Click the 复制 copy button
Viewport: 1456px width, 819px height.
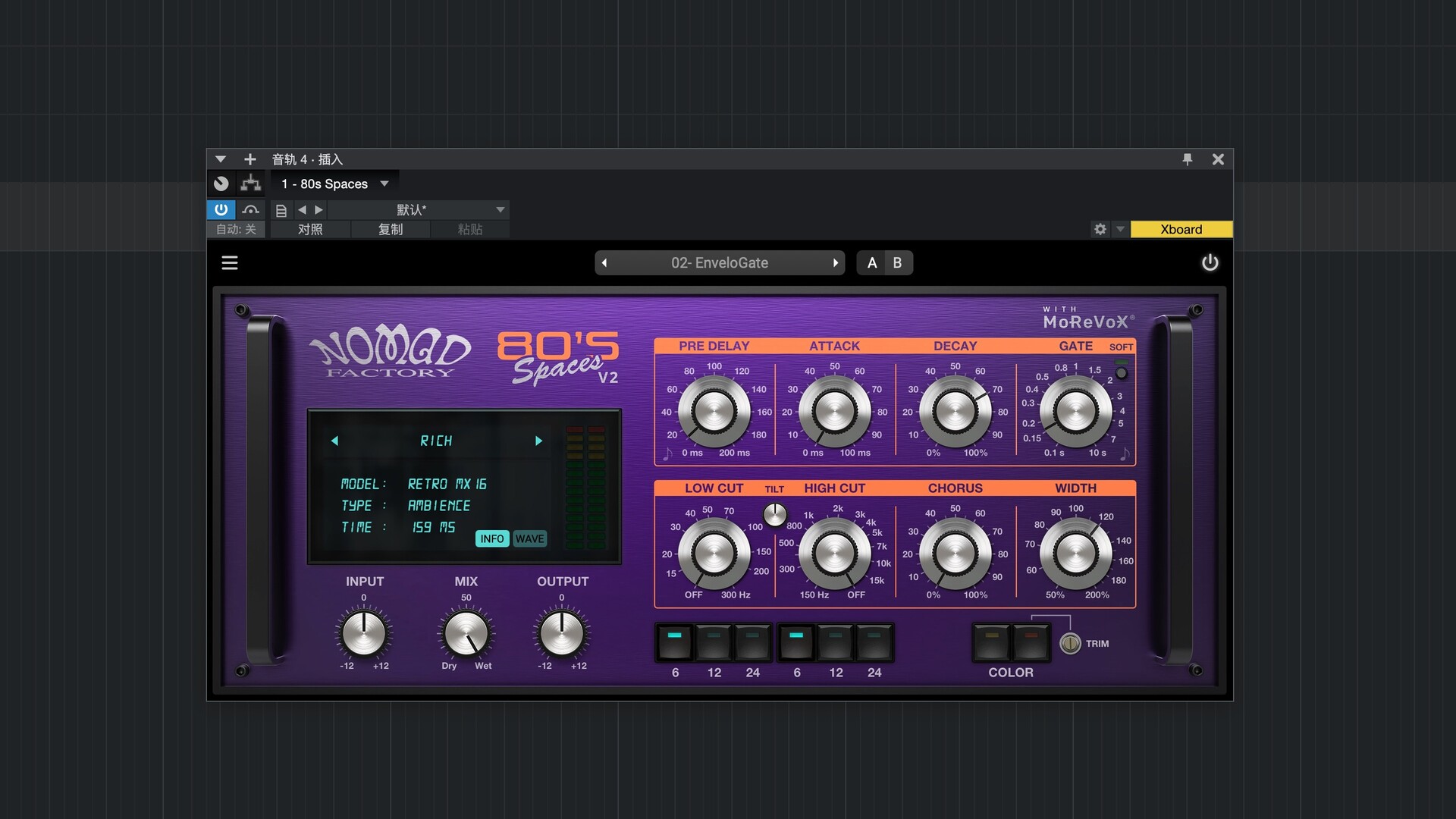pos(391,229)
